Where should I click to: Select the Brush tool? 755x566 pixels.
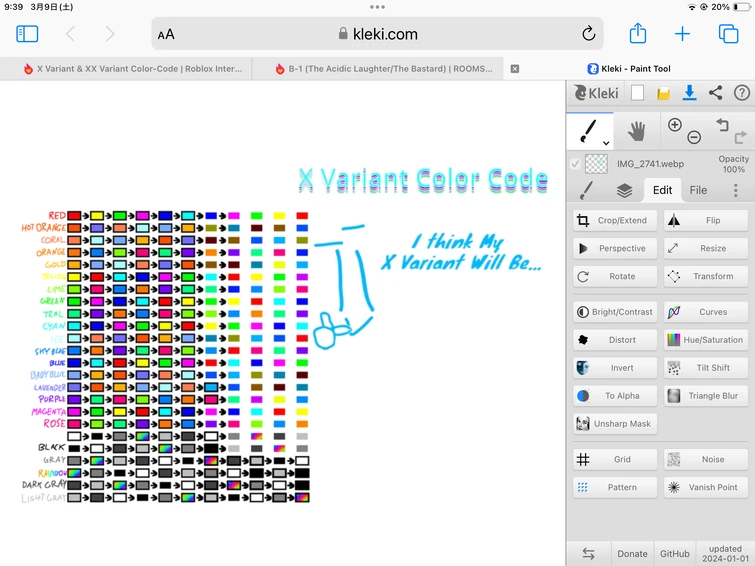(x=588, y=131)
